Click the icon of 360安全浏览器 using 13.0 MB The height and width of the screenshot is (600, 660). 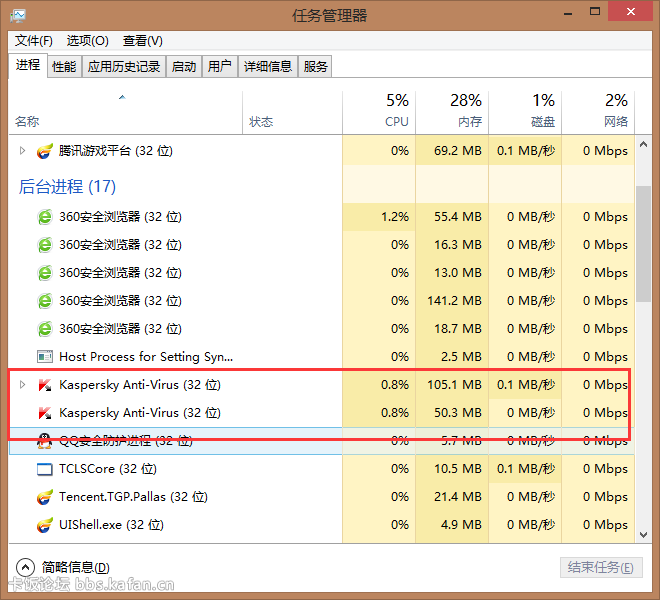[45, 273]
